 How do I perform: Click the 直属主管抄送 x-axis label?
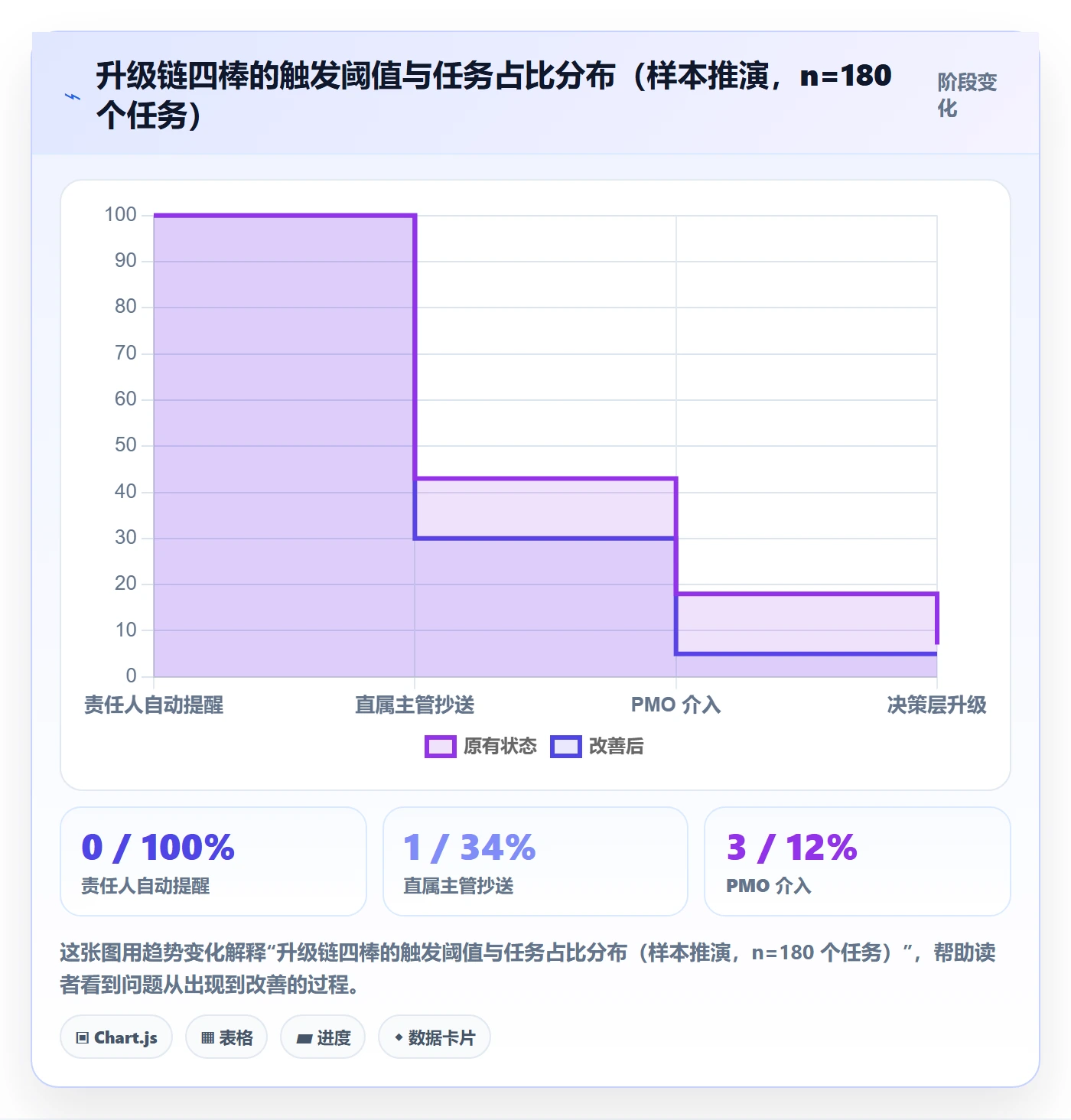pos(415,705)
